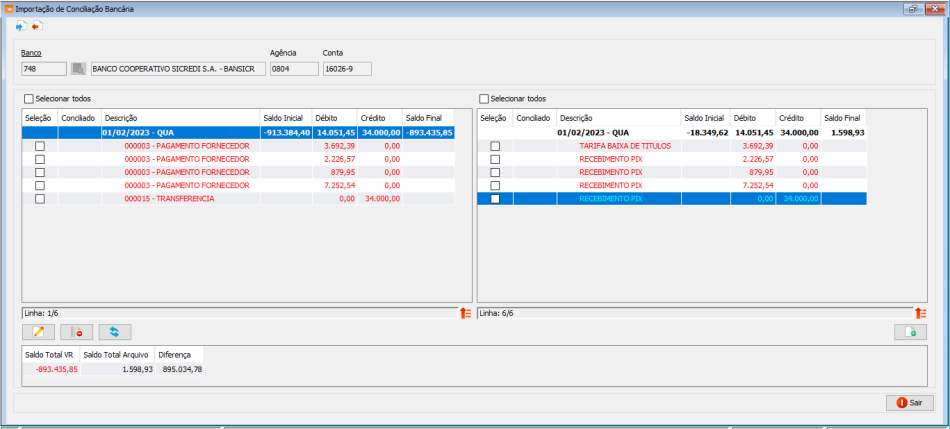
Task: Check the PAGAMENTO FORNECEDOR 2.226,57 row box
Action: 40,159
